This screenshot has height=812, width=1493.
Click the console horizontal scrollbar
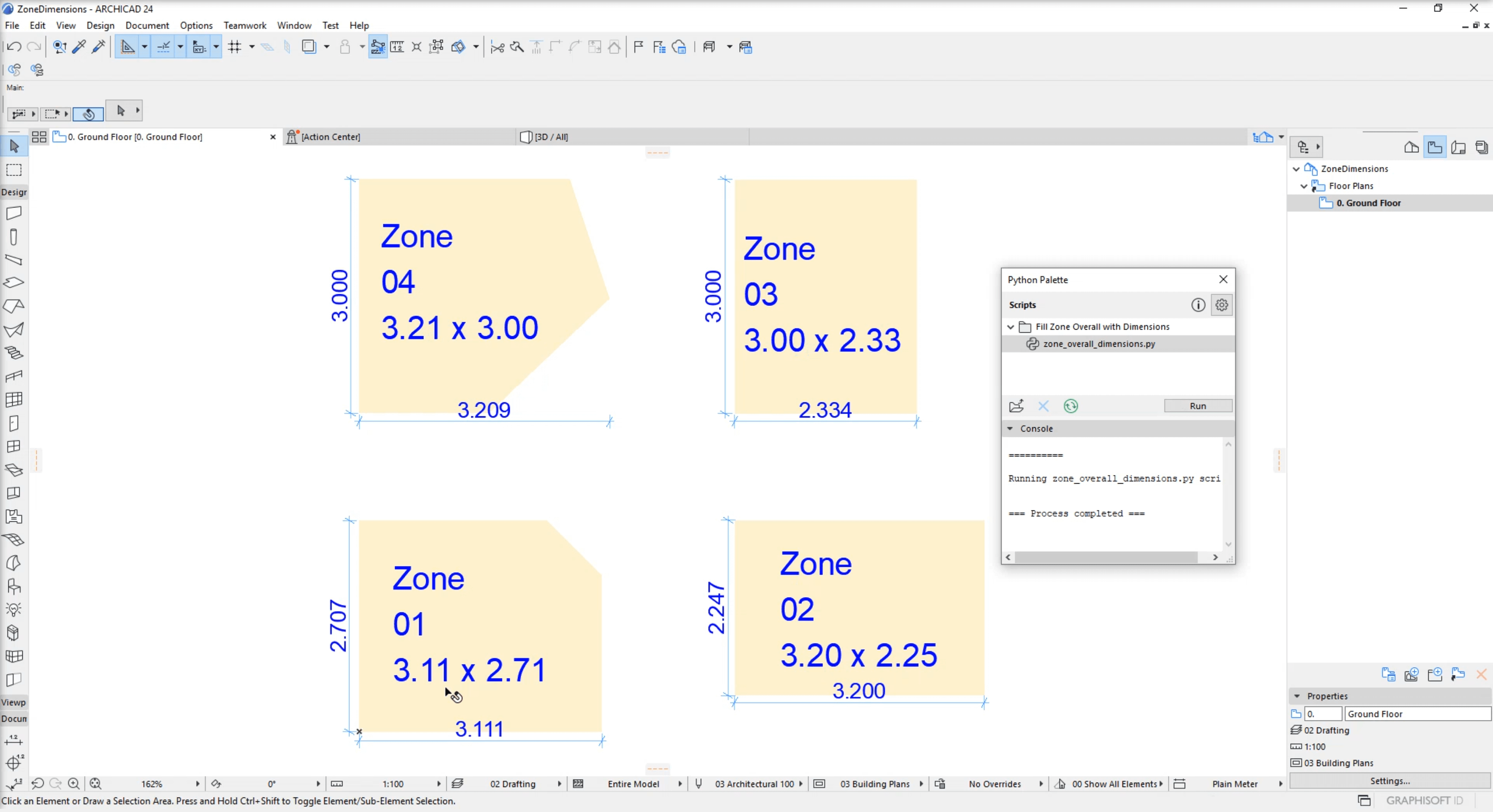click(x=1106, y=557)
